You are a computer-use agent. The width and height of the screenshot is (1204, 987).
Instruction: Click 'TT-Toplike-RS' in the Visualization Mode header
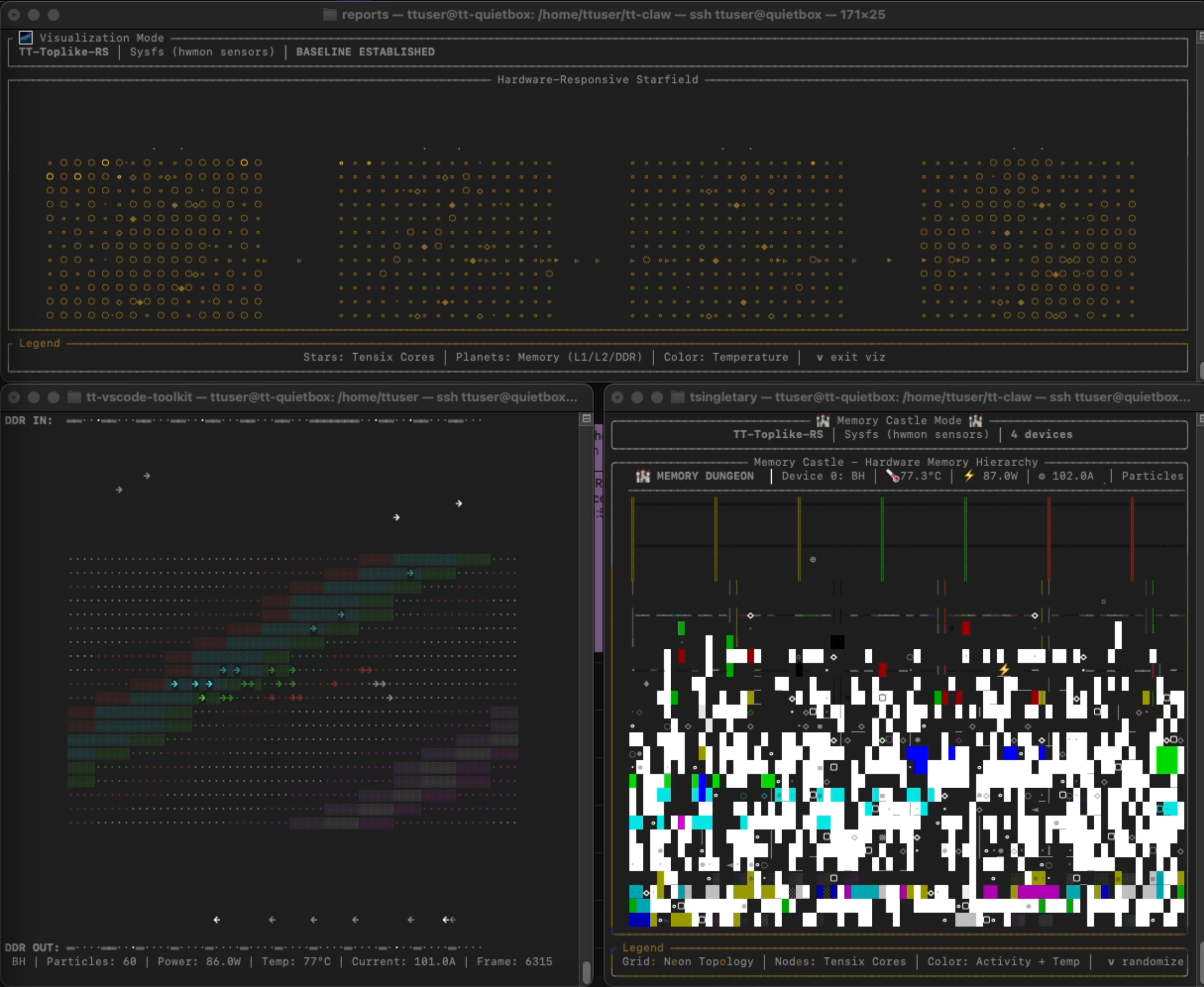coord(64,52)
